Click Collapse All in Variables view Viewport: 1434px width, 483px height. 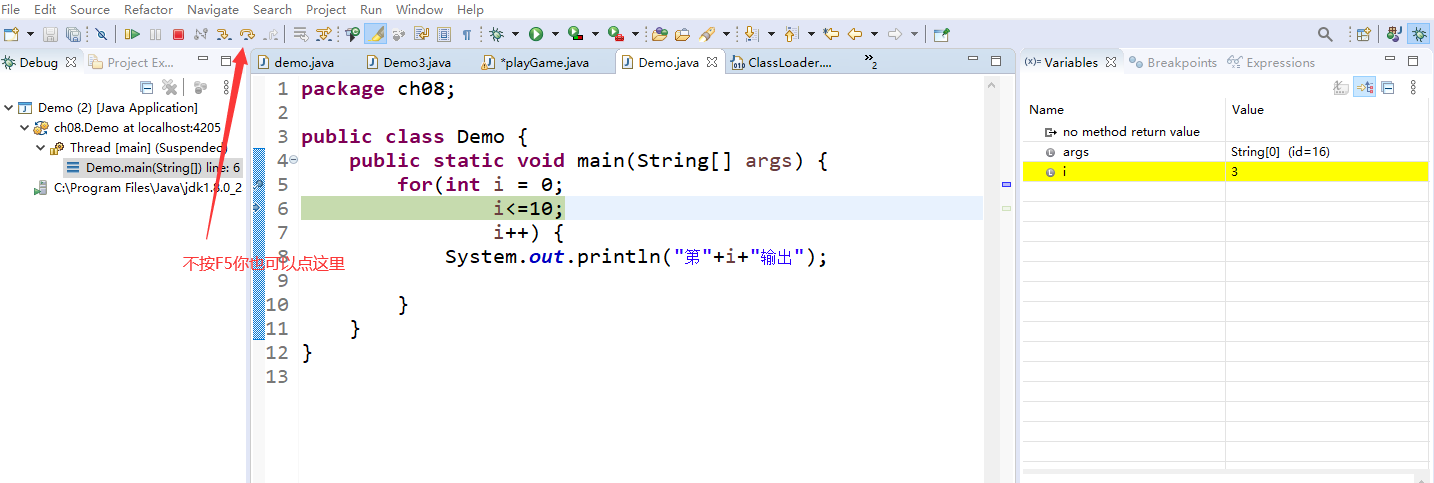pos(1388,88)
